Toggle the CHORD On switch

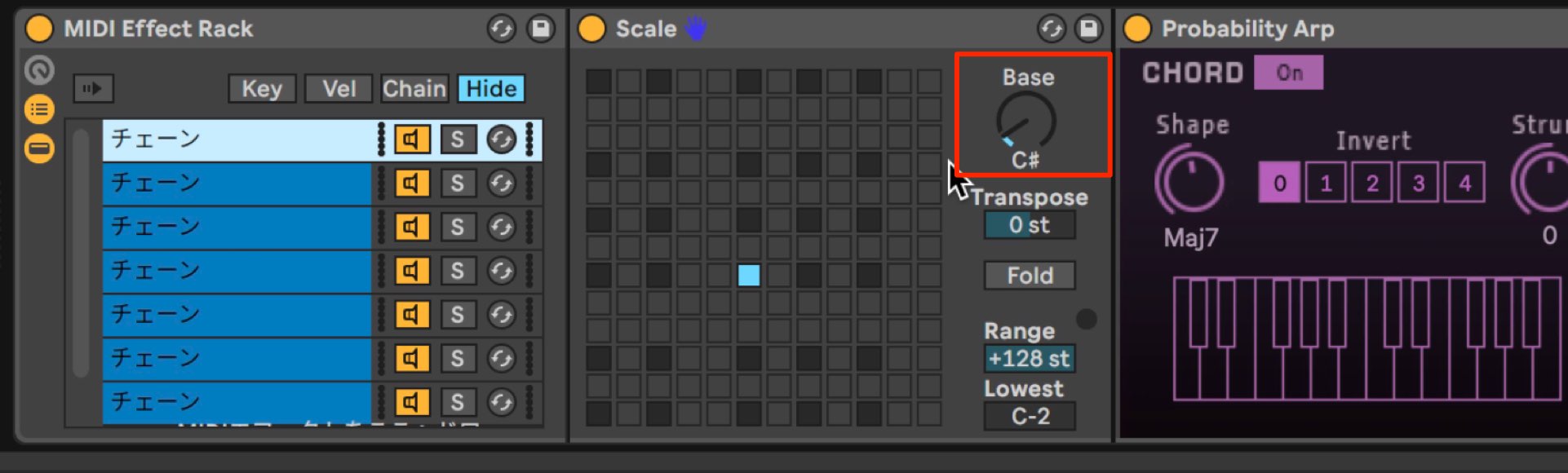(x=1289, y=73)
